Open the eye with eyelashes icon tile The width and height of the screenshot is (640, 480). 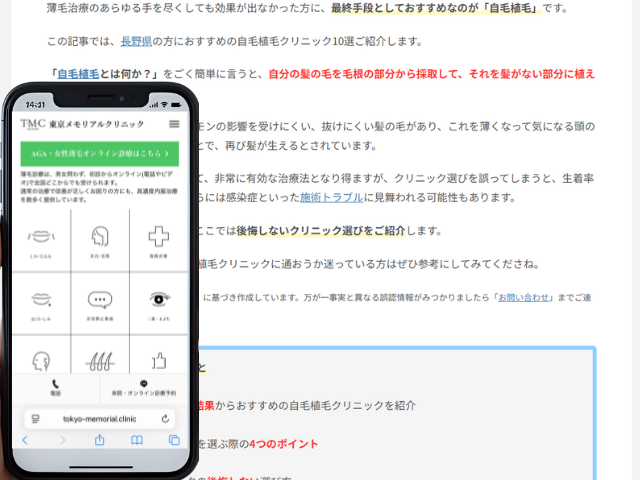tap(158, 302)
